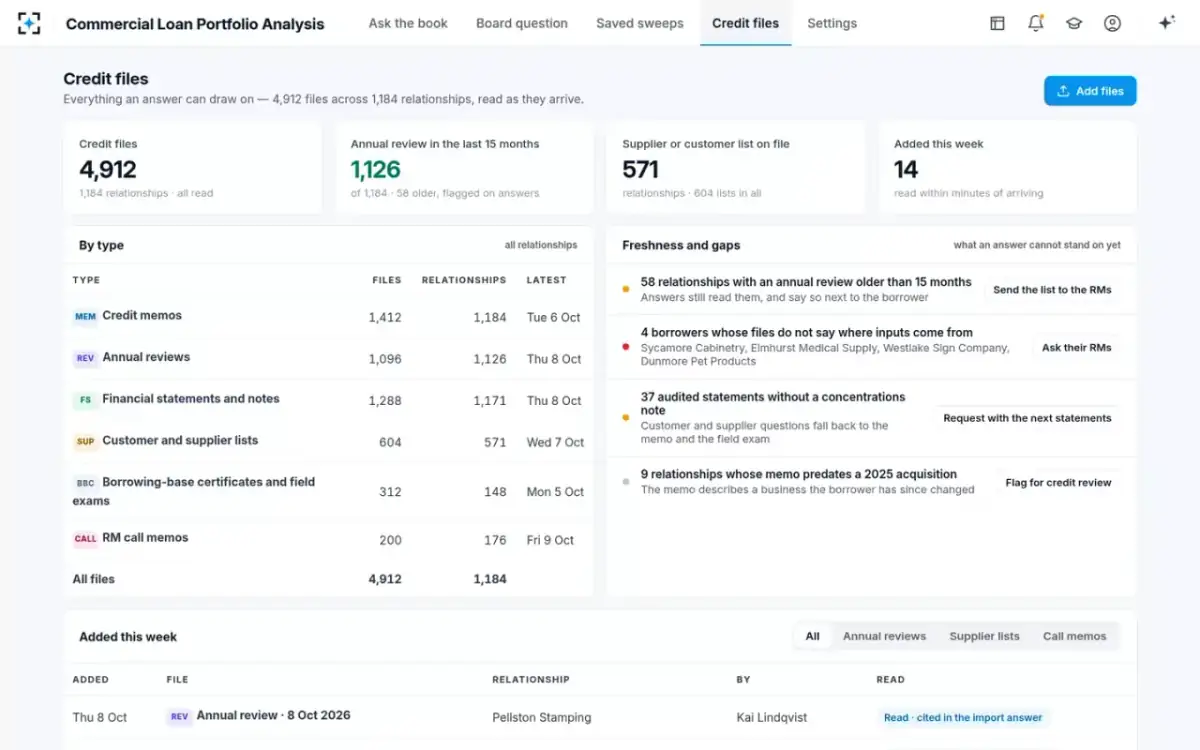Switch to Ask the book tab
Screen dimensions: 1200x750
tap(408, 23)
